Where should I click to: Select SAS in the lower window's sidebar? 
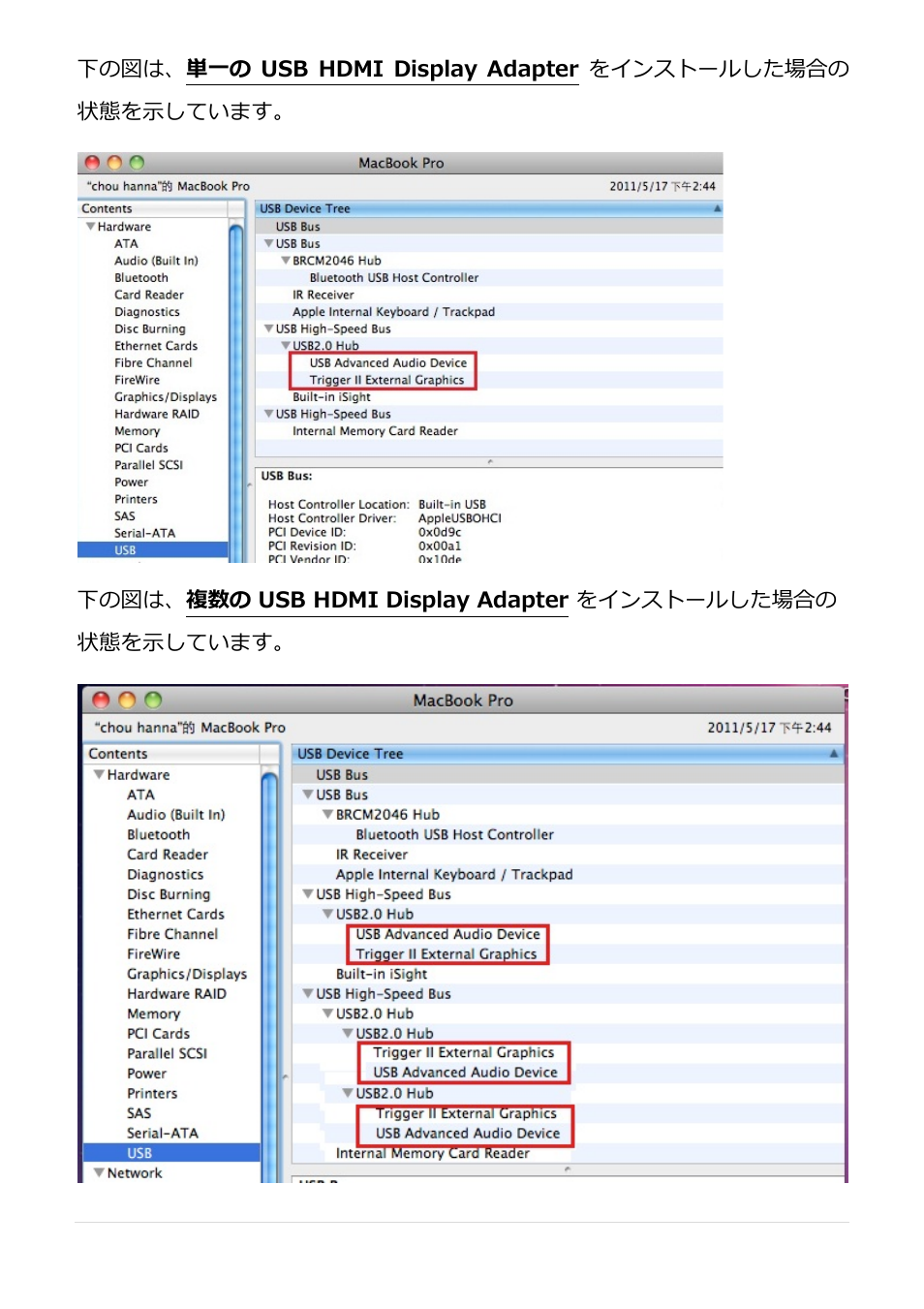coord(139,1113)
